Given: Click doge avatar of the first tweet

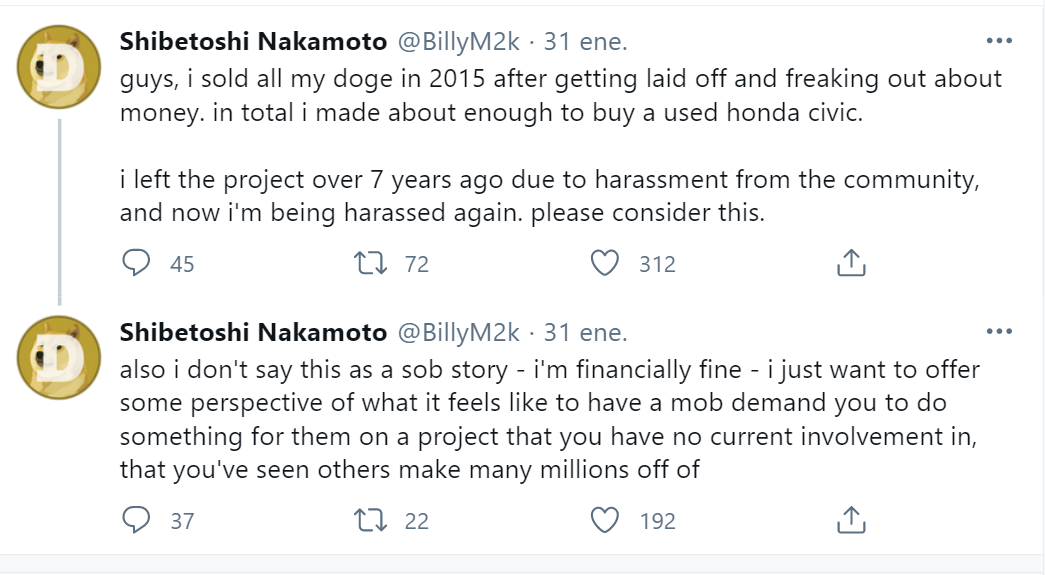Looking at the screenshot, I should pyautogui.click(x=59, y=67).
